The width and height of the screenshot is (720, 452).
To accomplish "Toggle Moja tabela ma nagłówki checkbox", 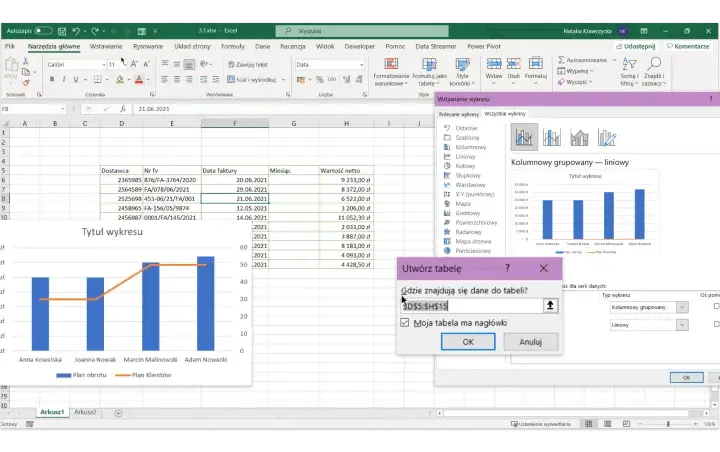I will point(405,322).
